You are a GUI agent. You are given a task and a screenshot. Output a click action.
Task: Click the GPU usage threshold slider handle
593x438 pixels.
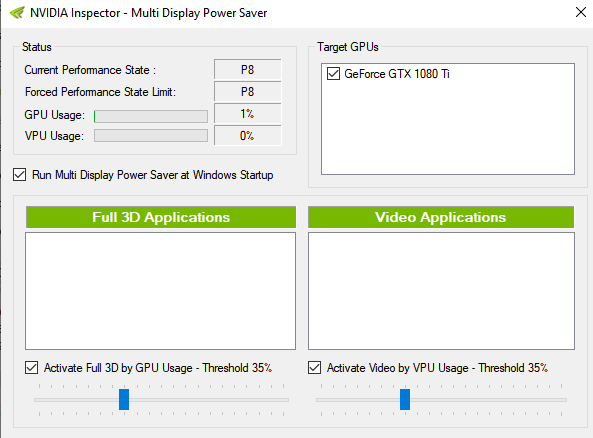coord(124,399)
